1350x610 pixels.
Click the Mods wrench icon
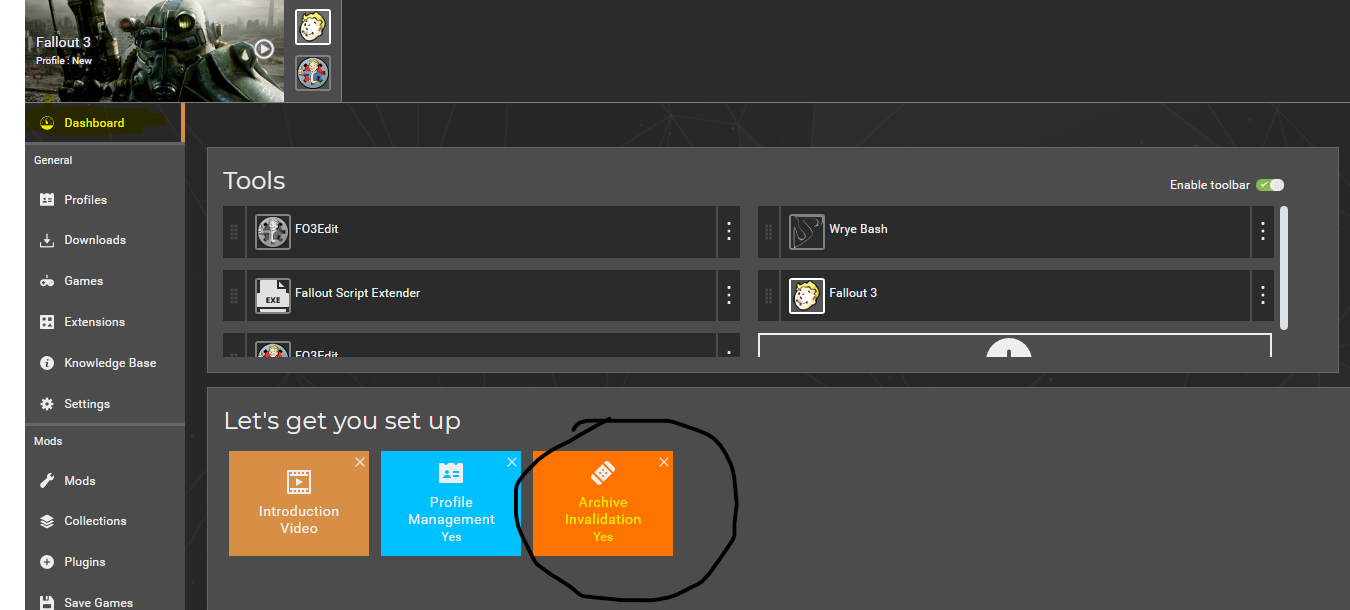(46, 481)
